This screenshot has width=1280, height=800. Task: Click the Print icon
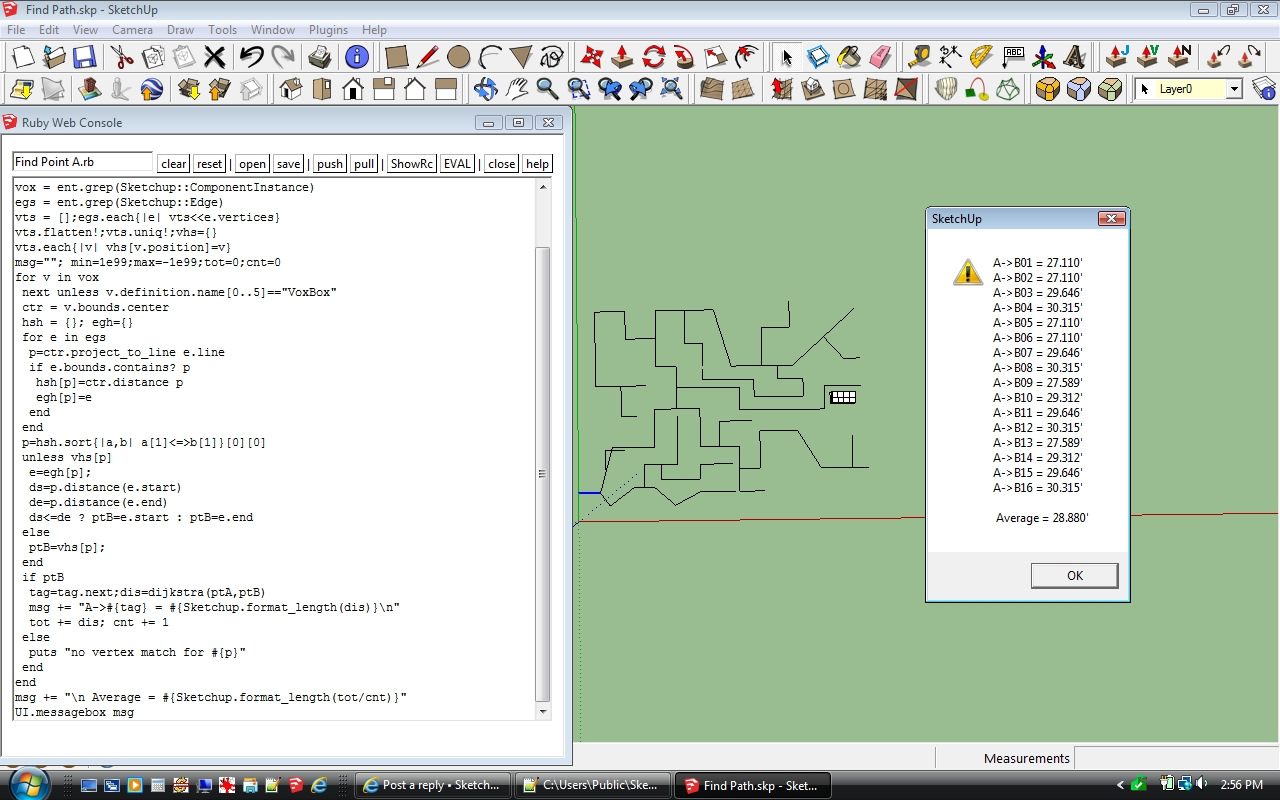click(320, 57)
